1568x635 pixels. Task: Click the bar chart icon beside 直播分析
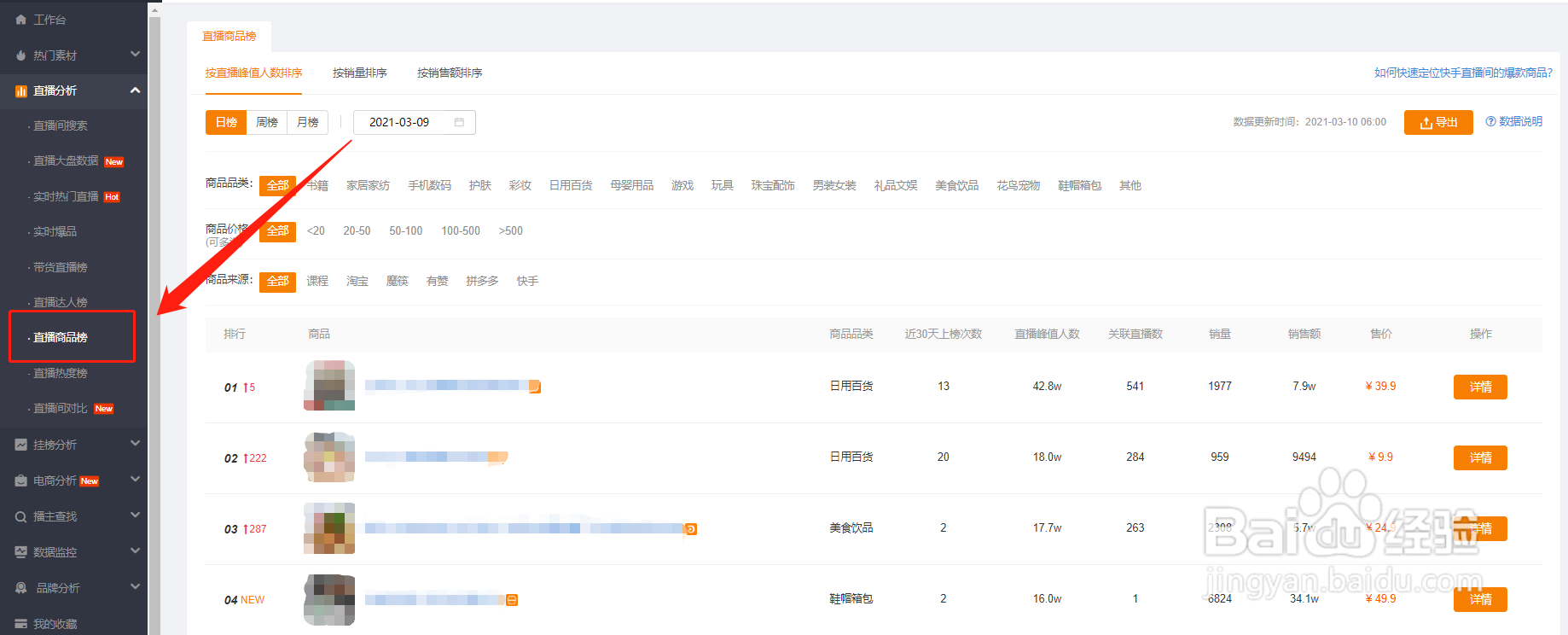click(20, 90)
